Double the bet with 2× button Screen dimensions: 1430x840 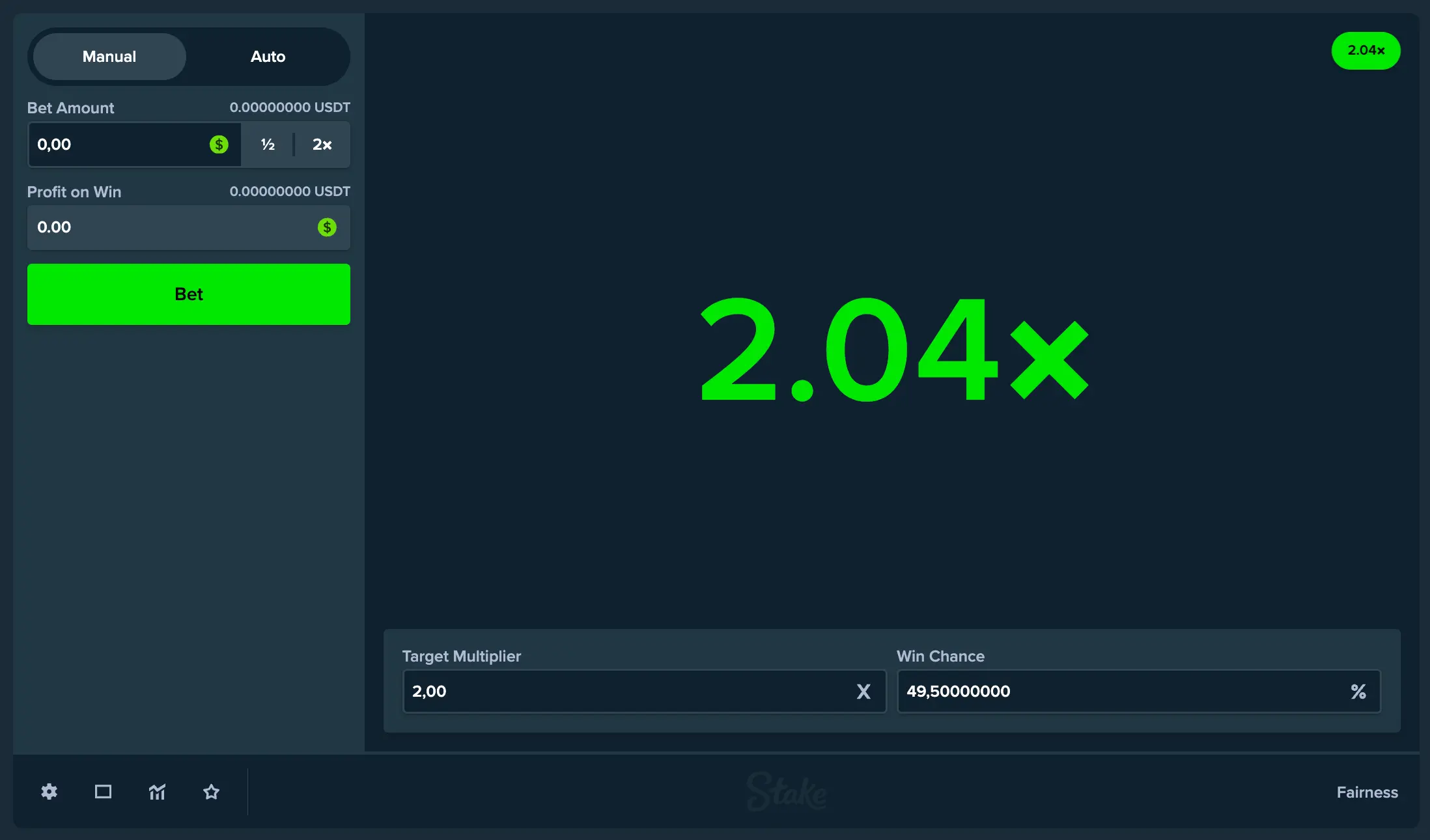pyautogui.click(x=322, y=145)
